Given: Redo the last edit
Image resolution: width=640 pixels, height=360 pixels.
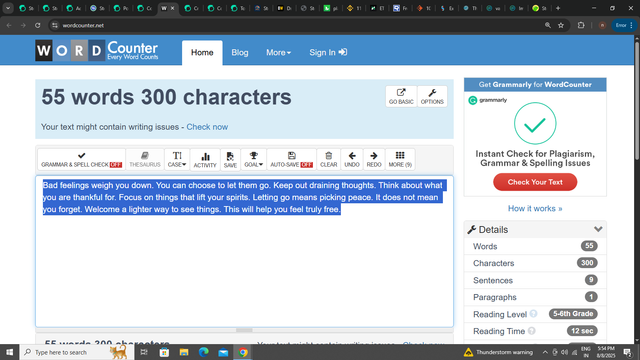Looking at the screenshot, I should (x=374, y=160).
